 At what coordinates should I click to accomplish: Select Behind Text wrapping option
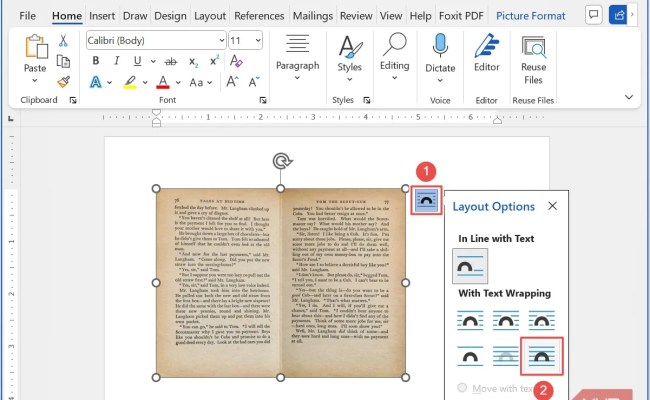(506, 356)
